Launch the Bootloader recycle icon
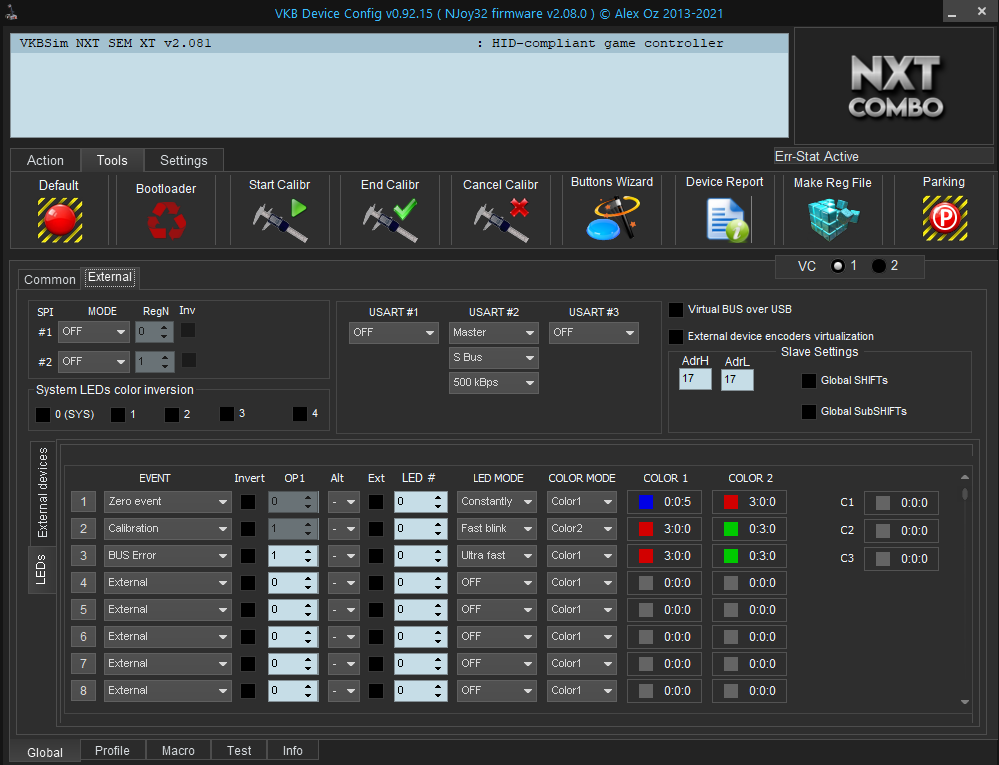Screen dimensions: 999x765 (166, 220)
